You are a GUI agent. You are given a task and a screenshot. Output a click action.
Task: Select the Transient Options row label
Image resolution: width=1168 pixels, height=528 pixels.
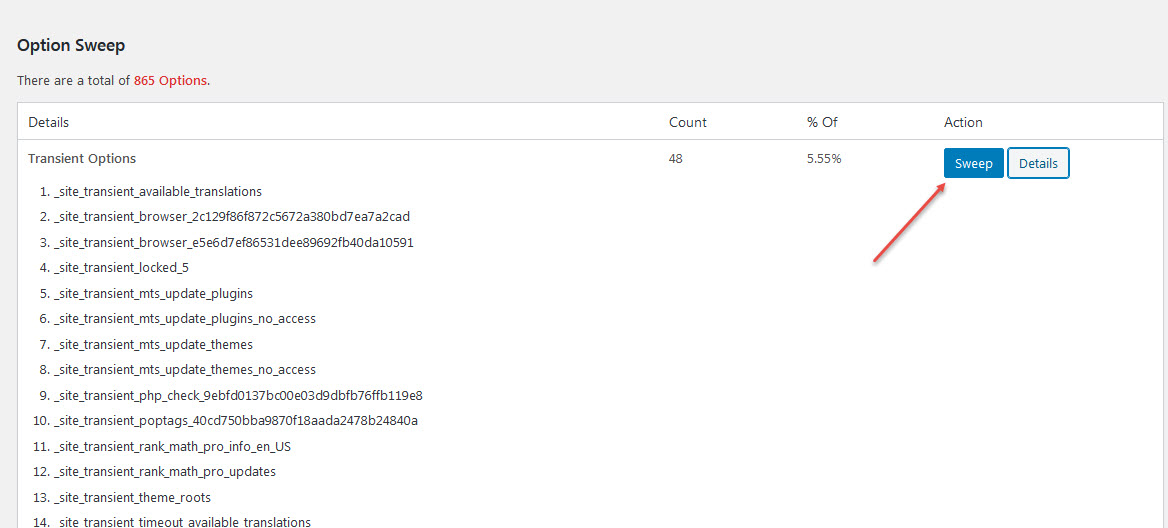coord(82,159)
